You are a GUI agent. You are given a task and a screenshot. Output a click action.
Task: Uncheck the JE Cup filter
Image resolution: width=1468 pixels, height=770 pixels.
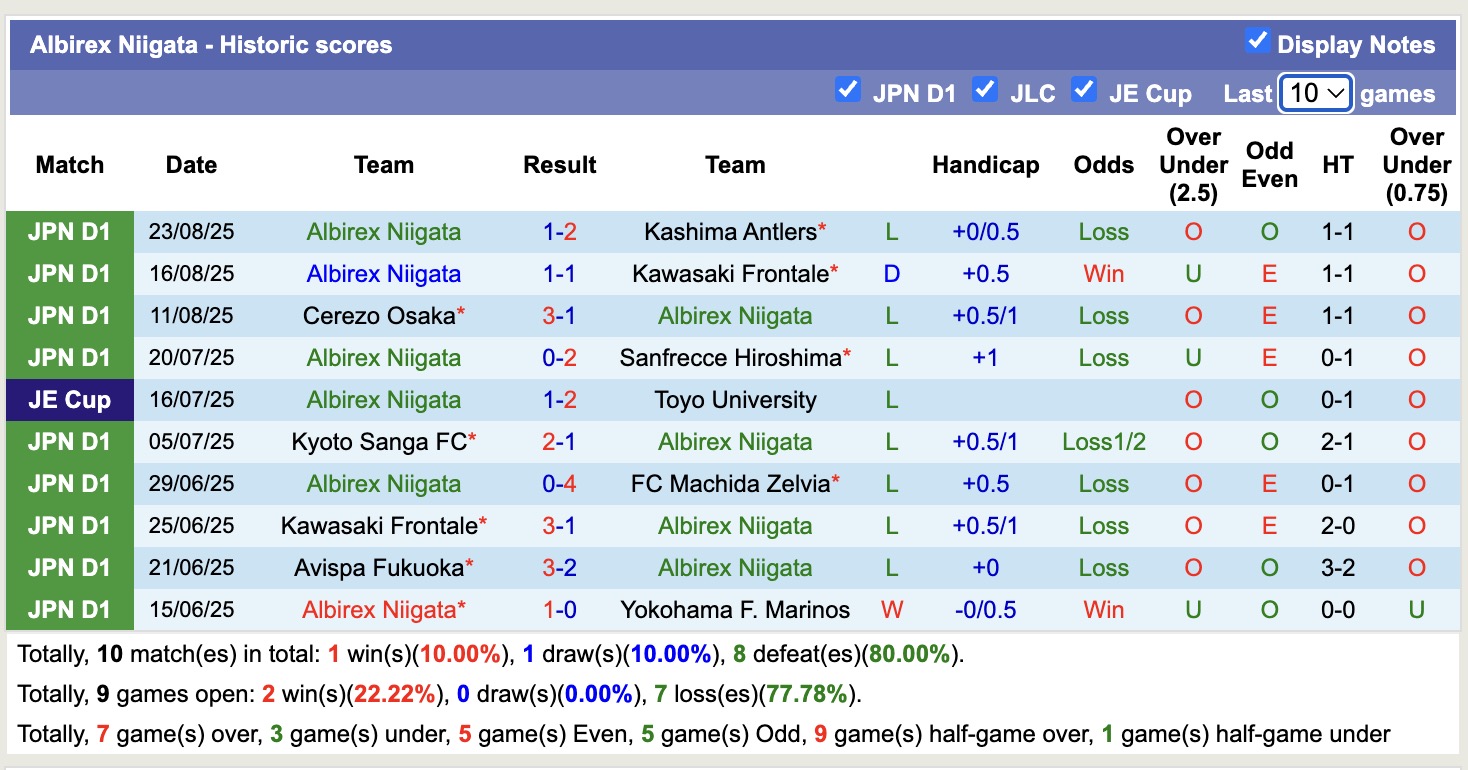[x=1084, y=89]
